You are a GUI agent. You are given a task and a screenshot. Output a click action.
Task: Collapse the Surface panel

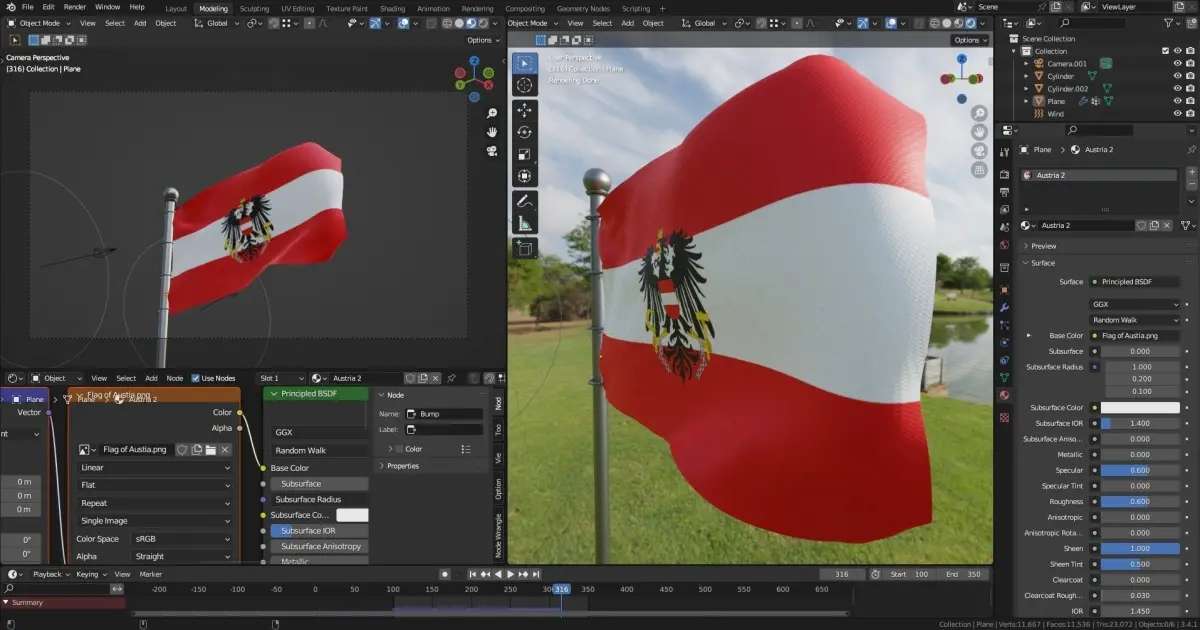click(x=1043, y=263)
